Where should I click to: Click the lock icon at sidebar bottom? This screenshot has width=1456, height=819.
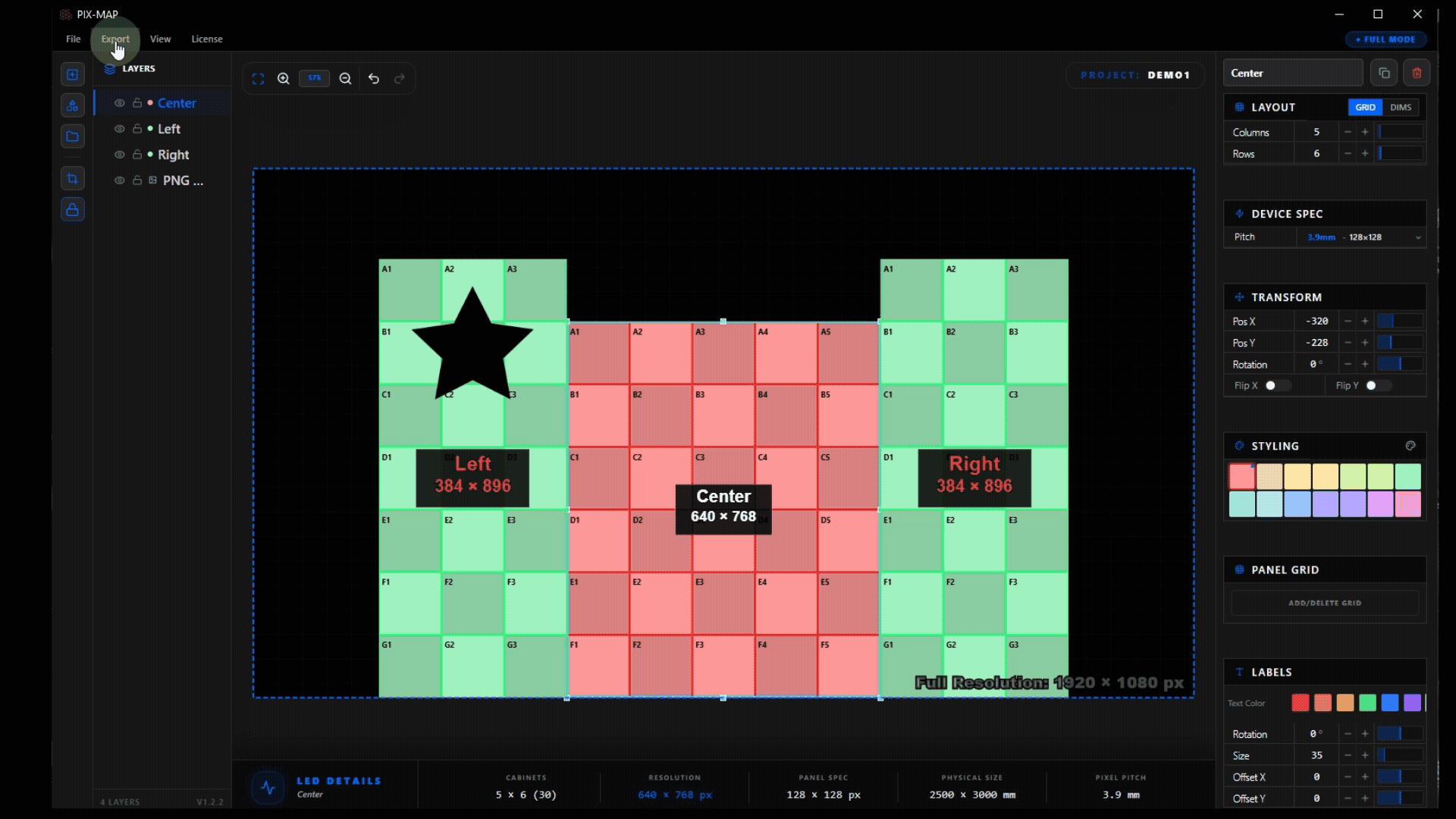pyautogui.click(x=72, y=209)
